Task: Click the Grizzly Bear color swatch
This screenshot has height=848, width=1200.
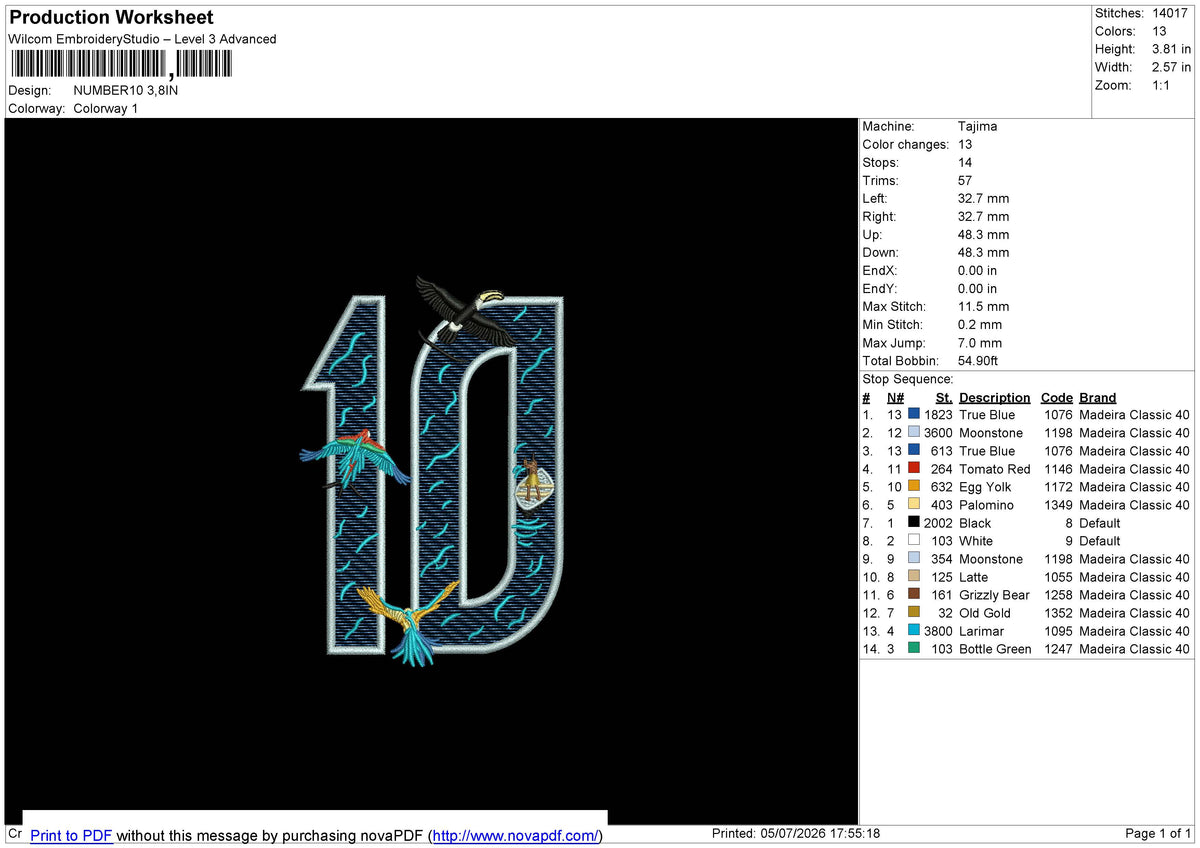Action: 914,594
